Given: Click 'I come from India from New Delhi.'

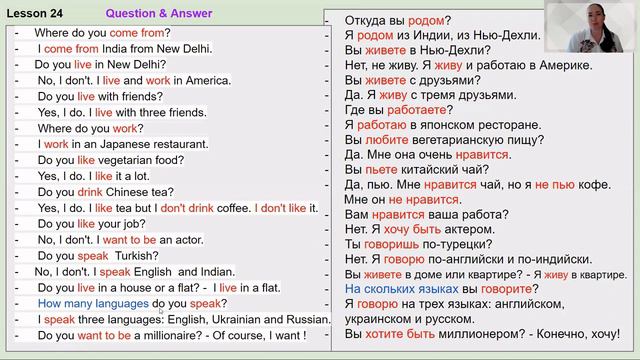Looking at the screenshot, I should click(x=125, y=49).
